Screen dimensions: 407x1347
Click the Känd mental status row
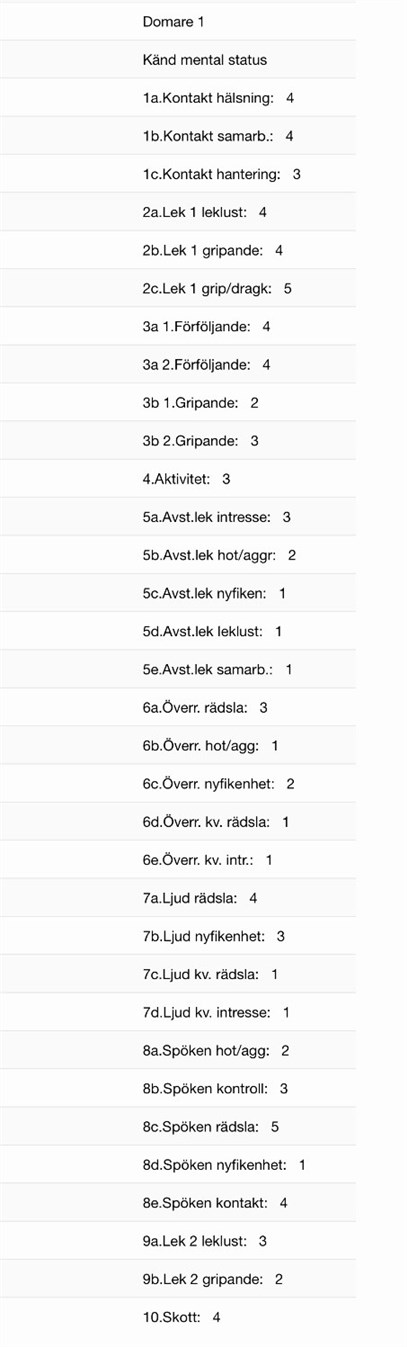[178, 60]
